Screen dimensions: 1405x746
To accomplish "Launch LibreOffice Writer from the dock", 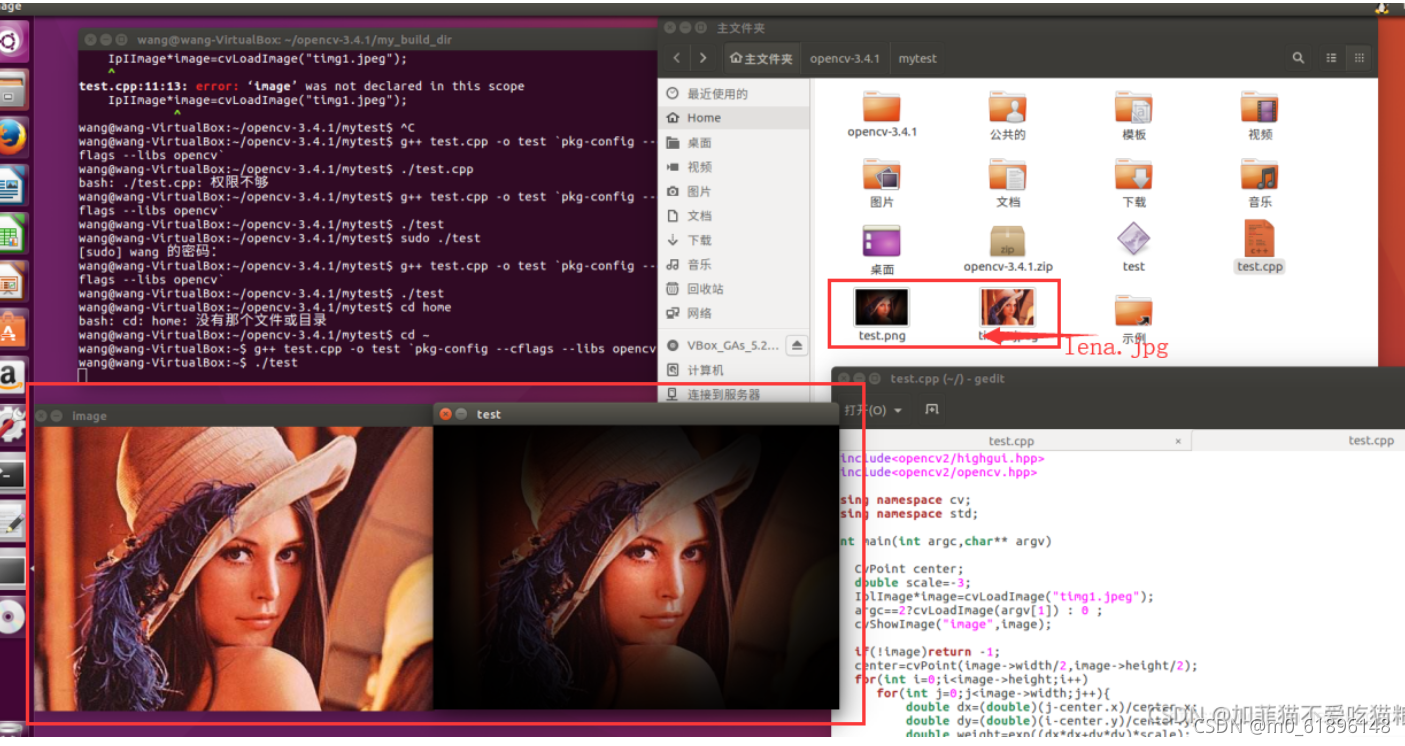I will 12,186.
